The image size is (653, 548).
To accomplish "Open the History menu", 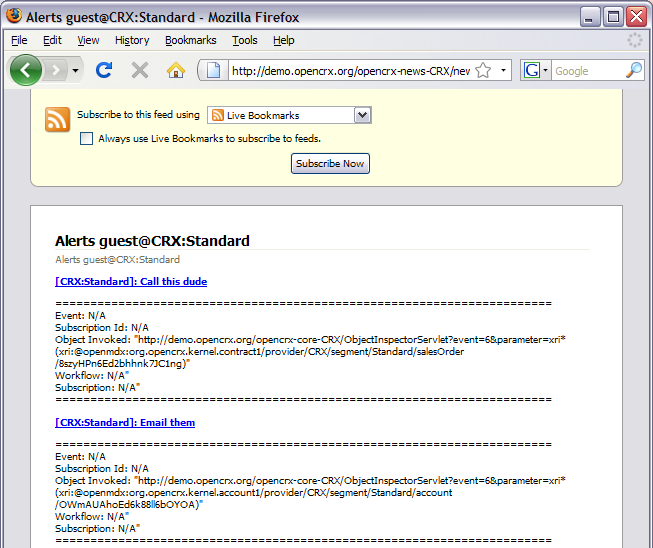I will (x=132, y=40).
